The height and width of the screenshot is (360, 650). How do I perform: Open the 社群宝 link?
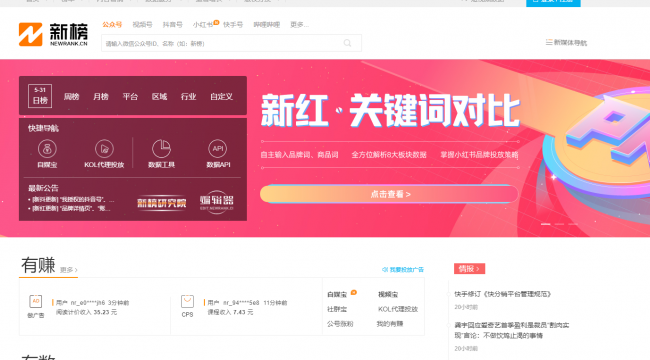click(337, 309)
